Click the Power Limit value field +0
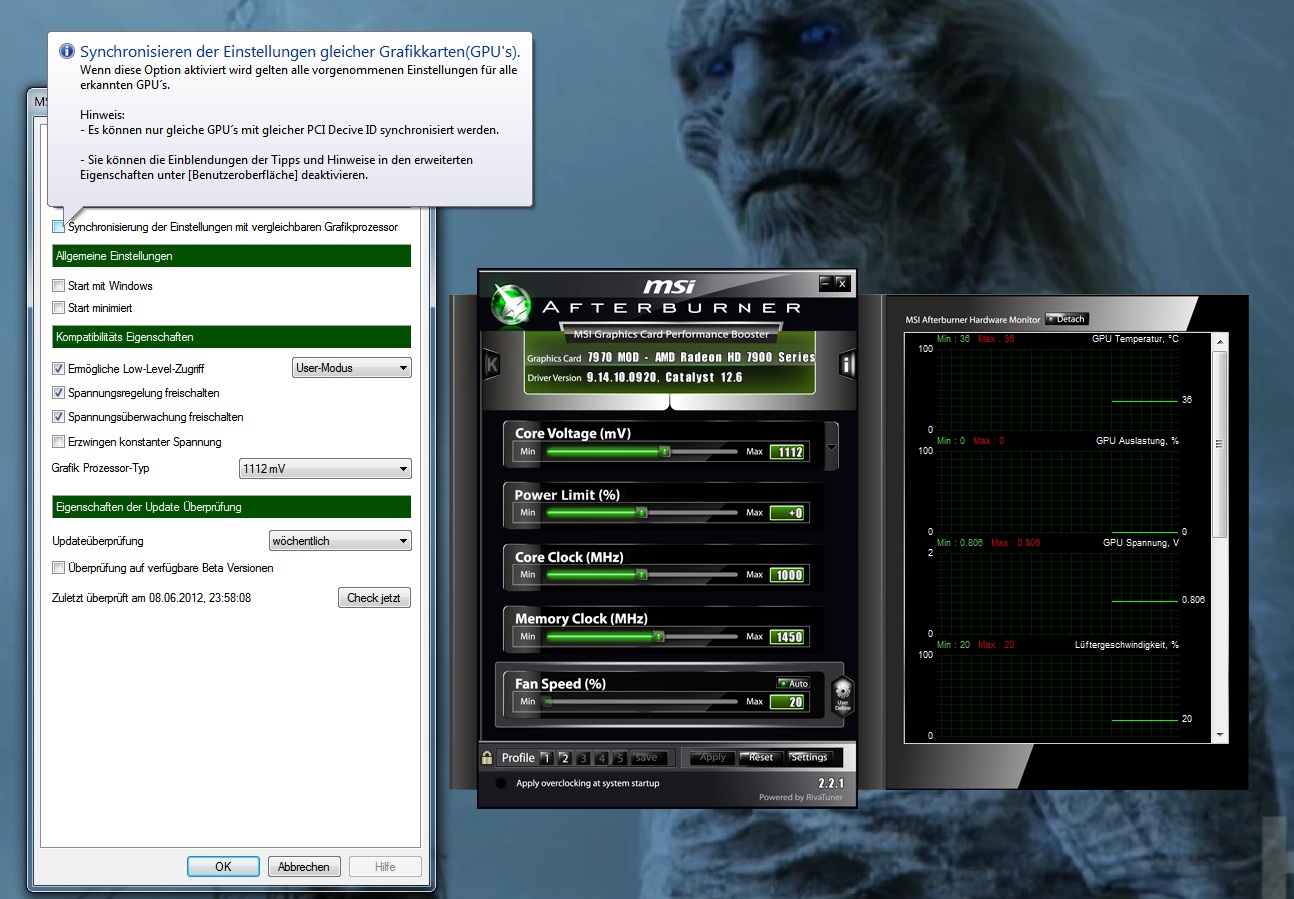This screenshot has width=1294, height=899. [x=787, y=513]
